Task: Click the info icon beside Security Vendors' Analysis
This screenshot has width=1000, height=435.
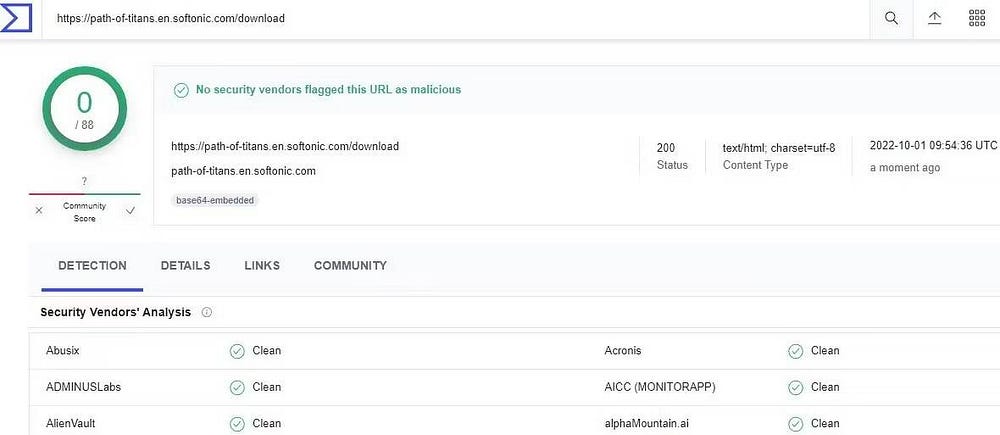Action: coord(207,312)
